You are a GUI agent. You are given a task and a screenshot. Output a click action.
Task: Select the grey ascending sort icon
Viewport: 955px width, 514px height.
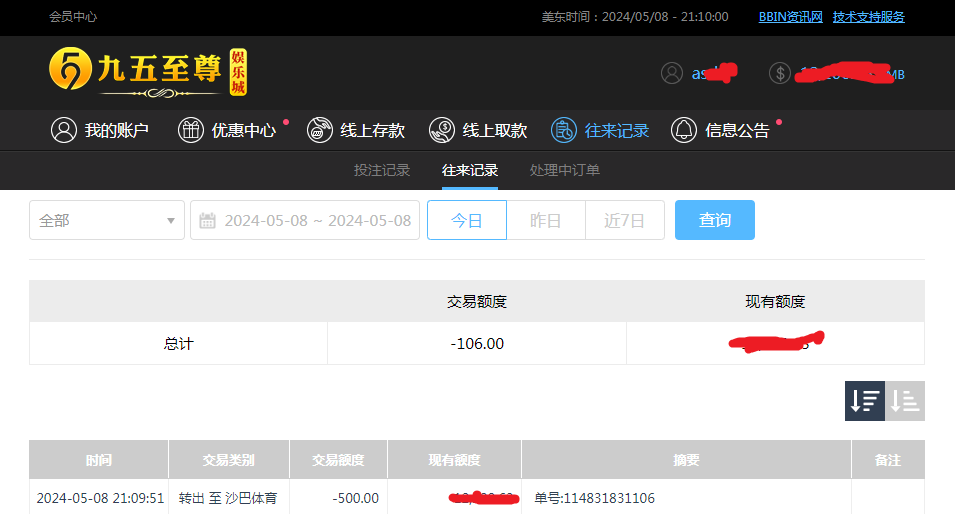tap(905, 401)
